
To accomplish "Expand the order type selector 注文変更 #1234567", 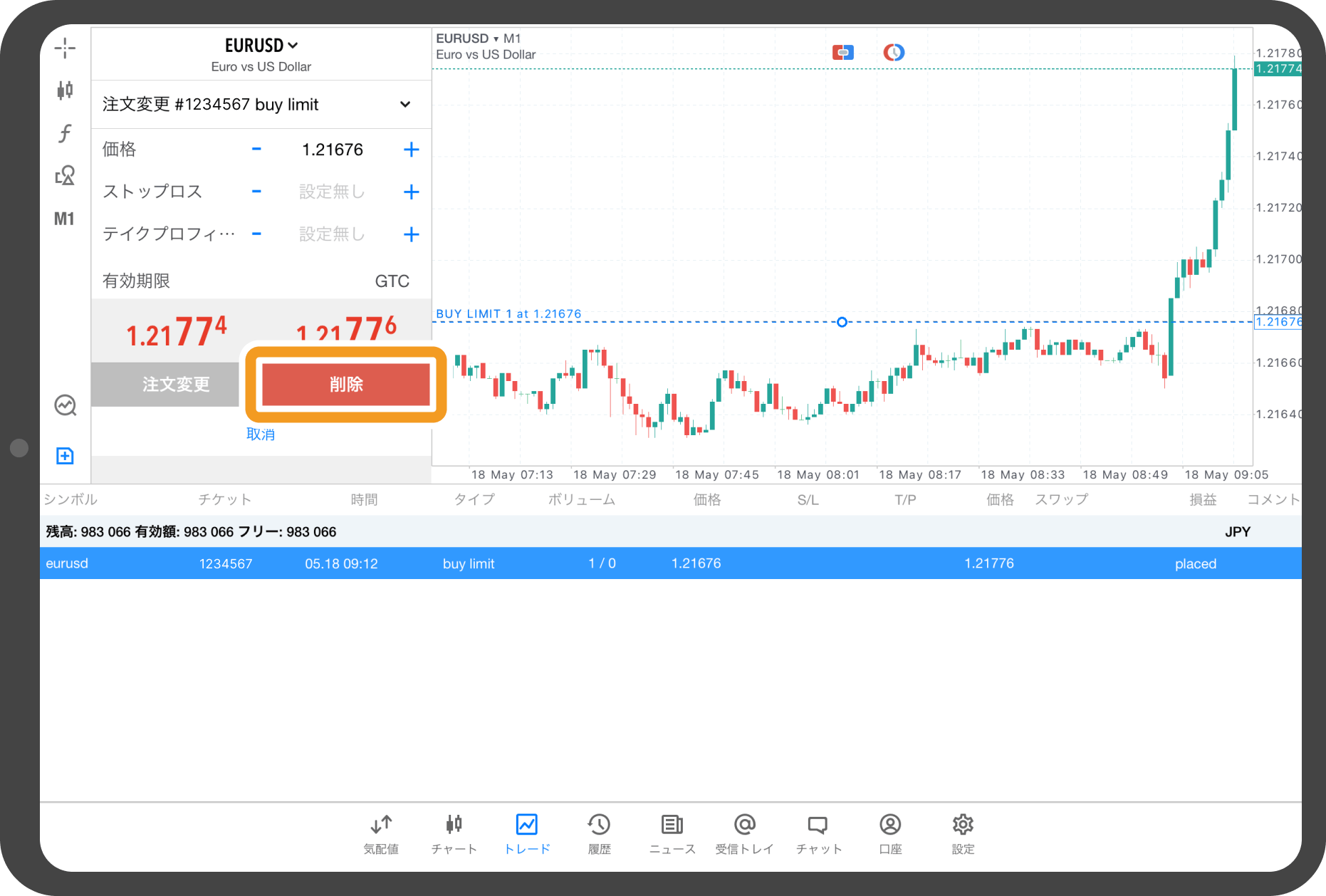I will click(261, 105).
